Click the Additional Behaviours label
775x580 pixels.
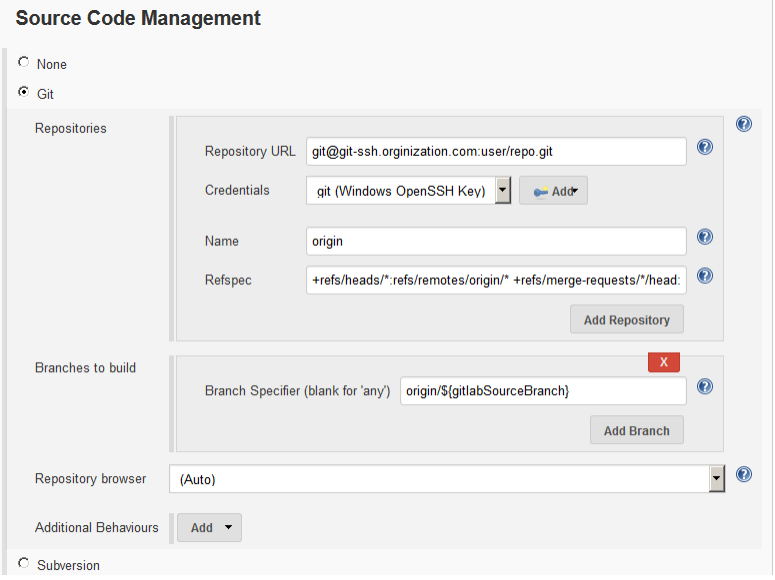click(x=97, y=528)
